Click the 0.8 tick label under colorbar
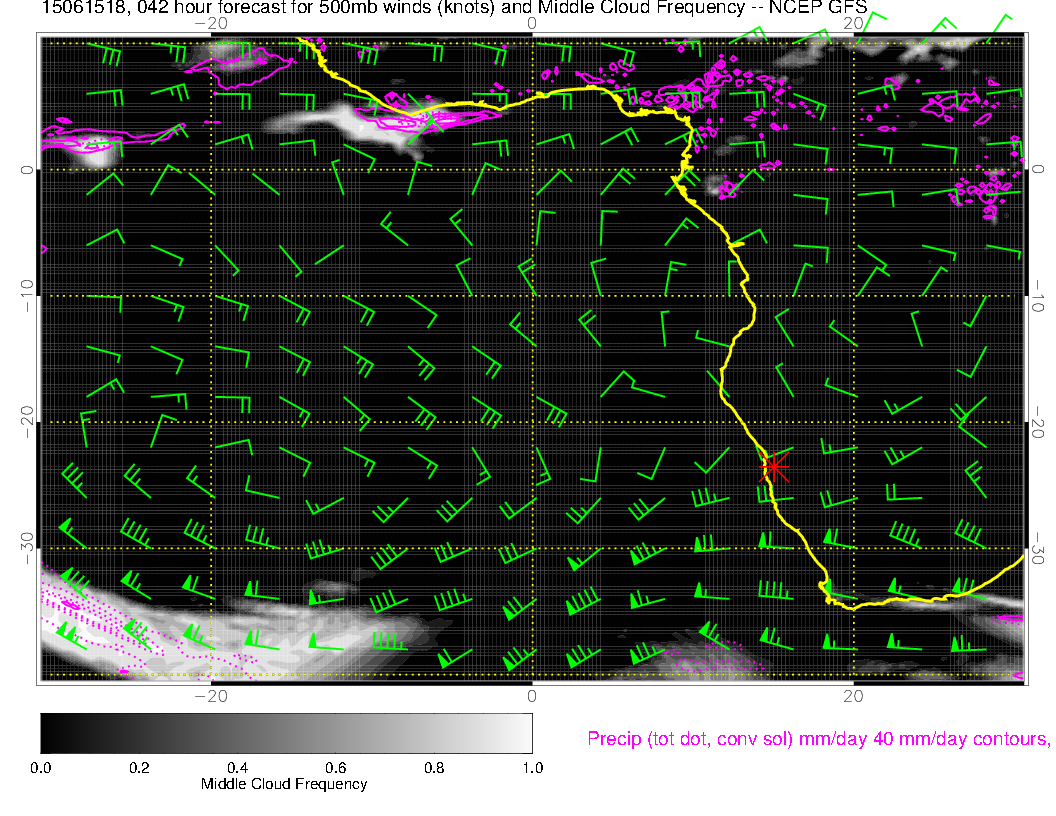This screenshot has height=816, width=1056. [x=433, y=768]
